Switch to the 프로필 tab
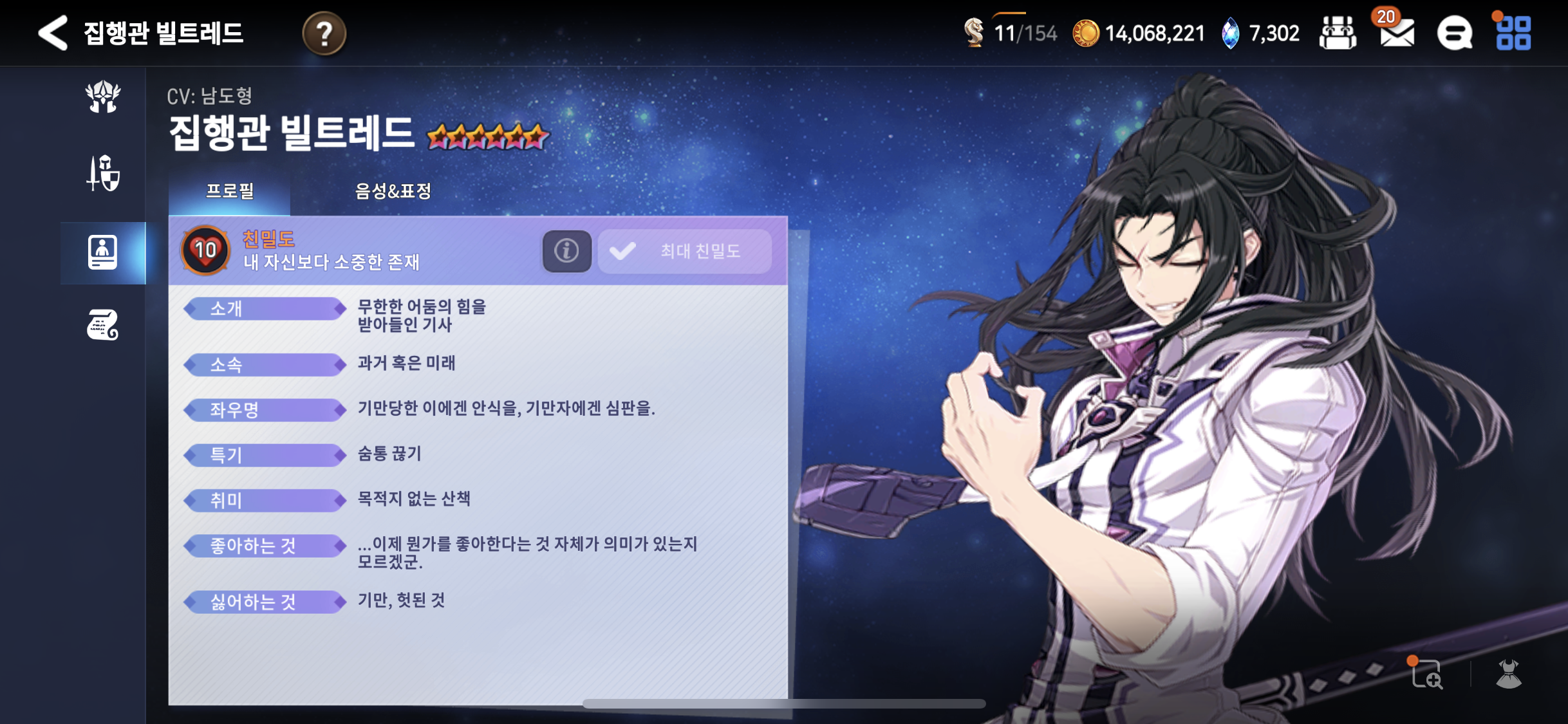The image size is (1568, 724). click(230, 190)
